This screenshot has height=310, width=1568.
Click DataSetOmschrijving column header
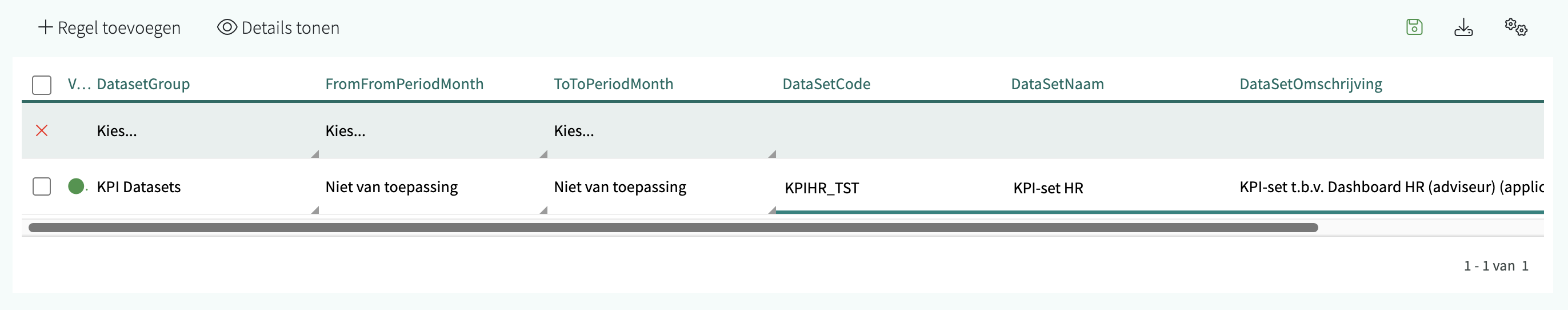[x=1310, y=84]
